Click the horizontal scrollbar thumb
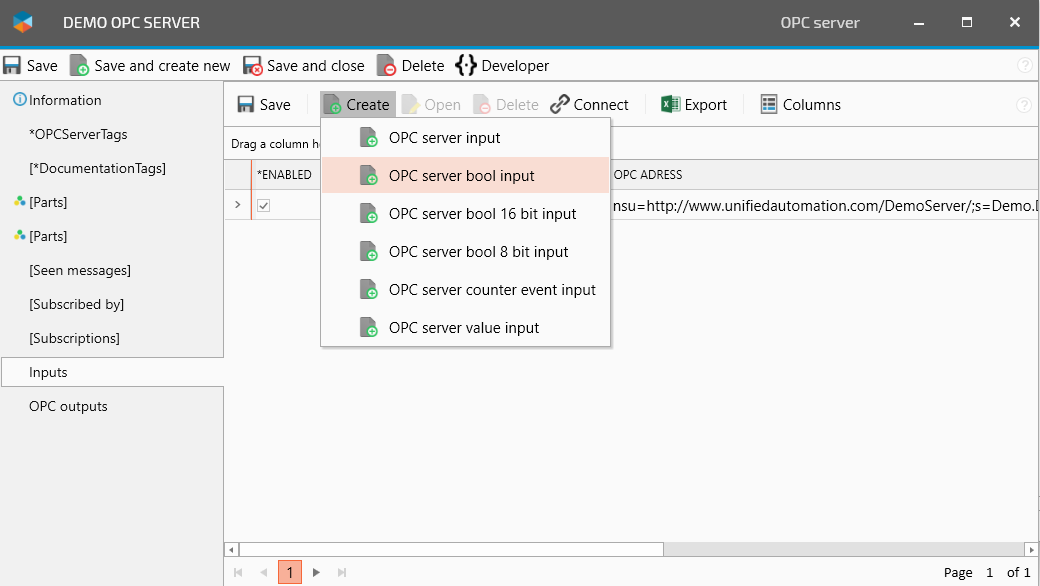Screen dimensions: 1040x586 [x=451, y=549]
